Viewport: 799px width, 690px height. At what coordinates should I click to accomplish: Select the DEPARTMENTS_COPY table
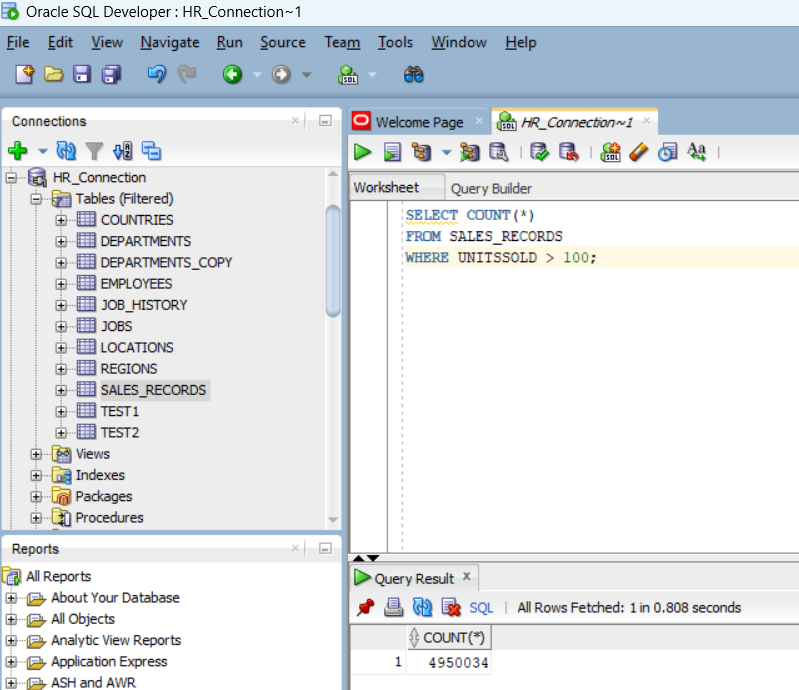click(x=166, y=262)
